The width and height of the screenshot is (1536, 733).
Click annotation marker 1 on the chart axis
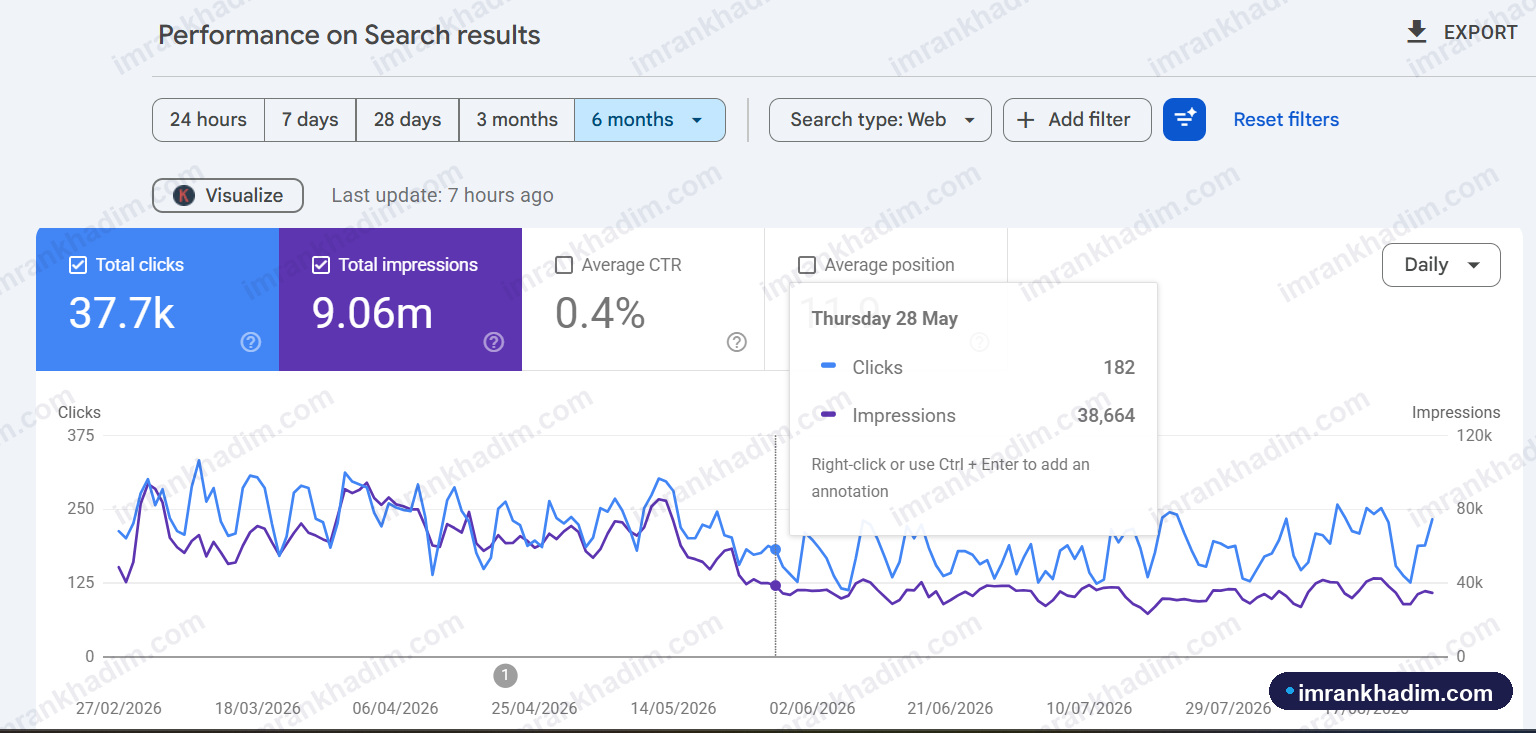click(505, 676)
